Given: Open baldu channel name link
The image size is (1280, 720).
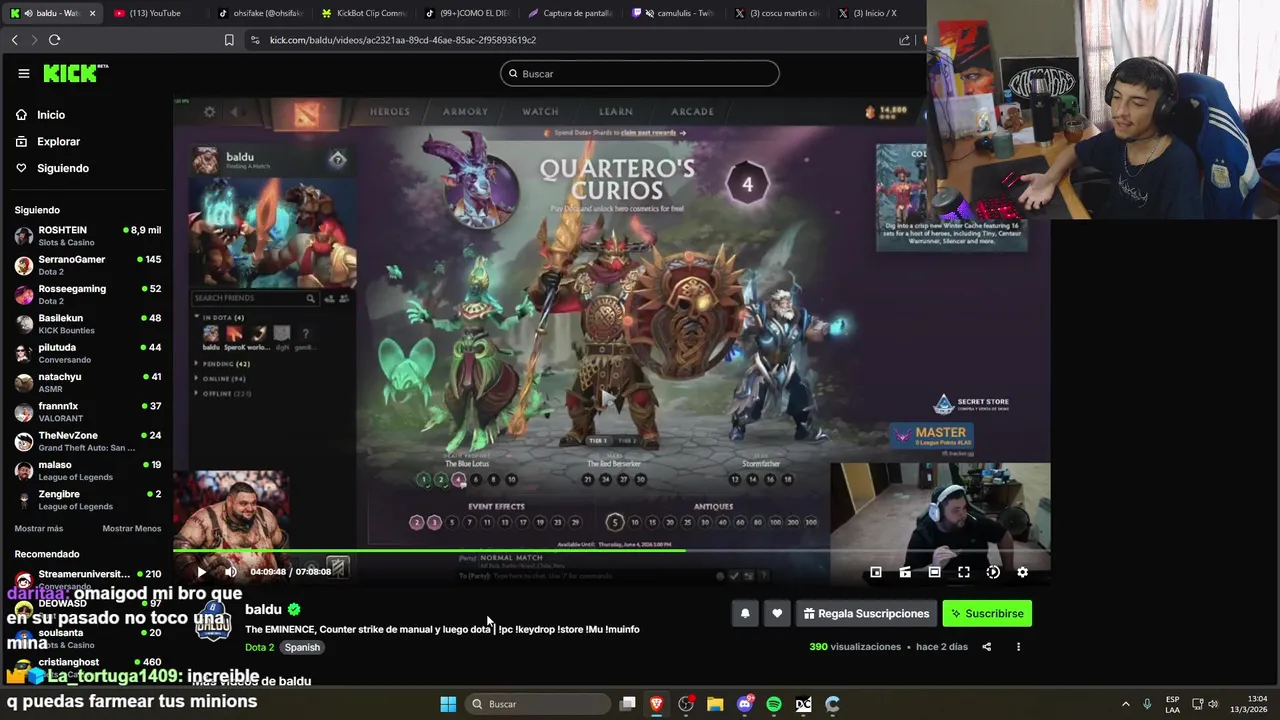Looking at the screenshot, I should point(263,609).
